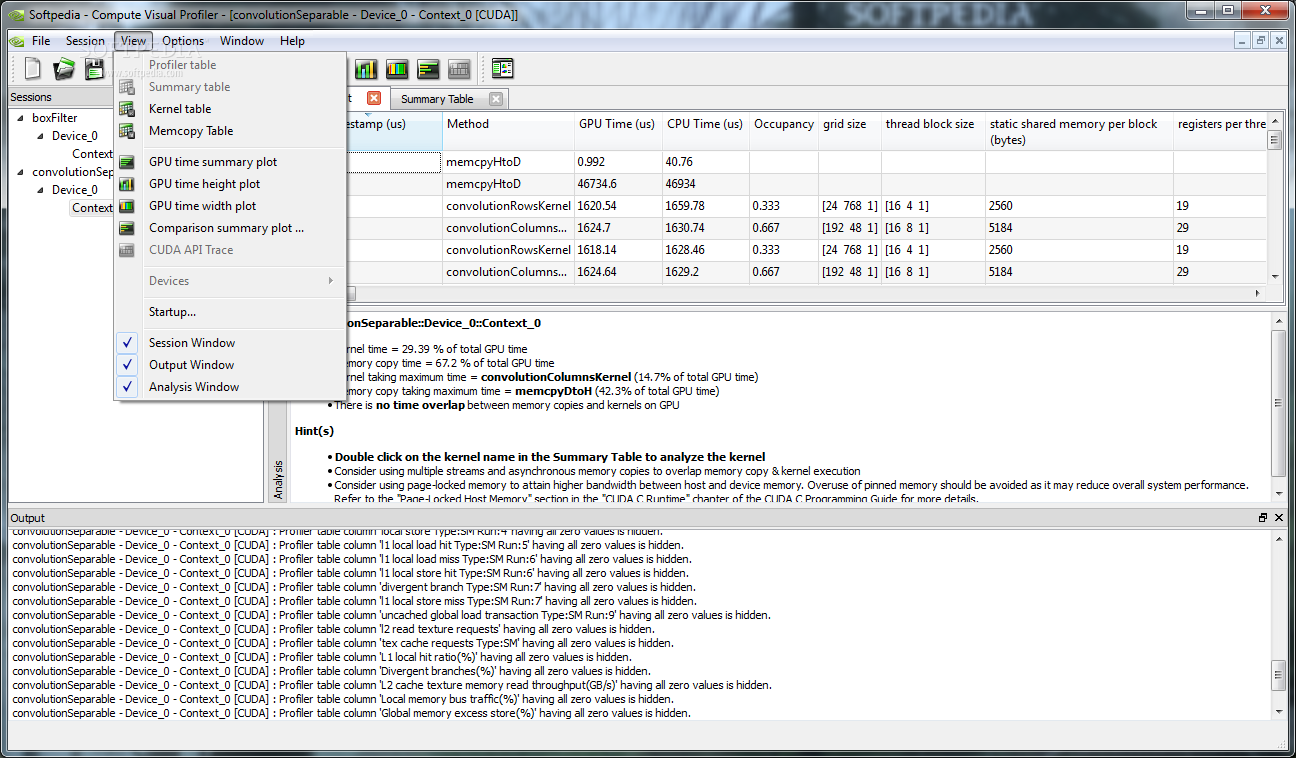This screenshot has height=758, width=1296.
Task: Click the icon beside Kernel table
Action: click(x=127, y=109)
